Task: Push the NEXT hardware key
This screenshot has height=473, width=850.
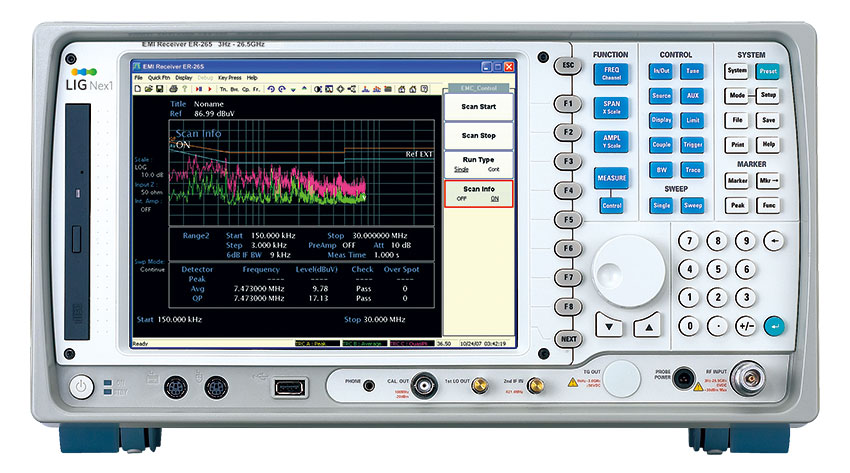Action: 568,339
